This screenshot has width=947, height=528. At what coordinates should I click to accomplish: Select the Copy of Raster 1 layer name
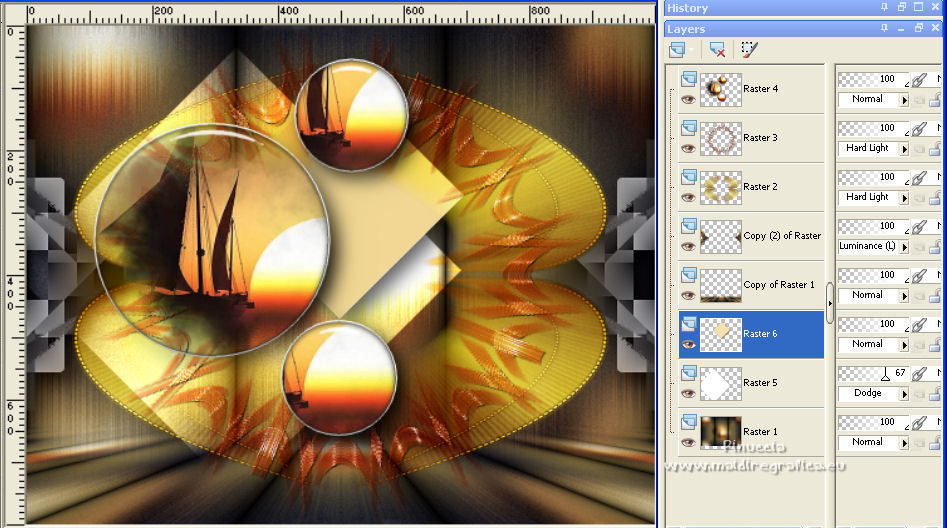point(779,285)
